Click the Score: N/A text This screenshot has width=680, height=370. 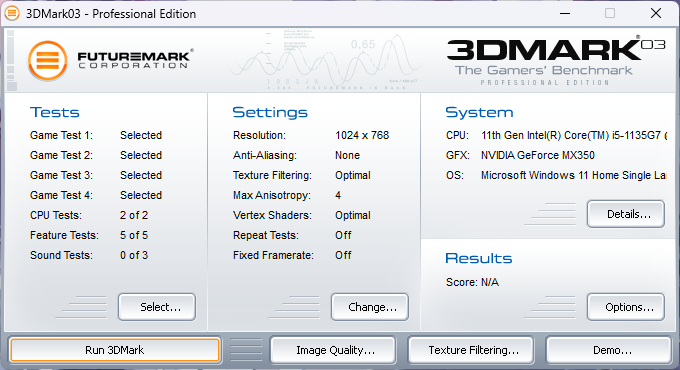coord(472,282)
